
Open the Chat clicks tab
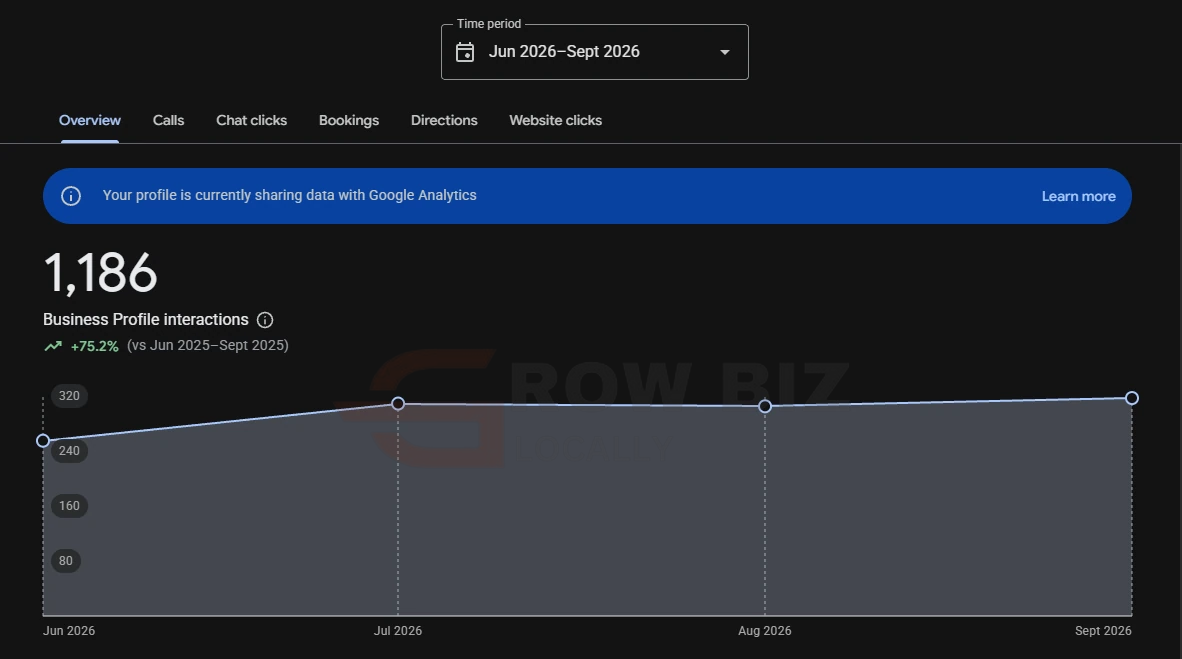click(x=252, y=121)
